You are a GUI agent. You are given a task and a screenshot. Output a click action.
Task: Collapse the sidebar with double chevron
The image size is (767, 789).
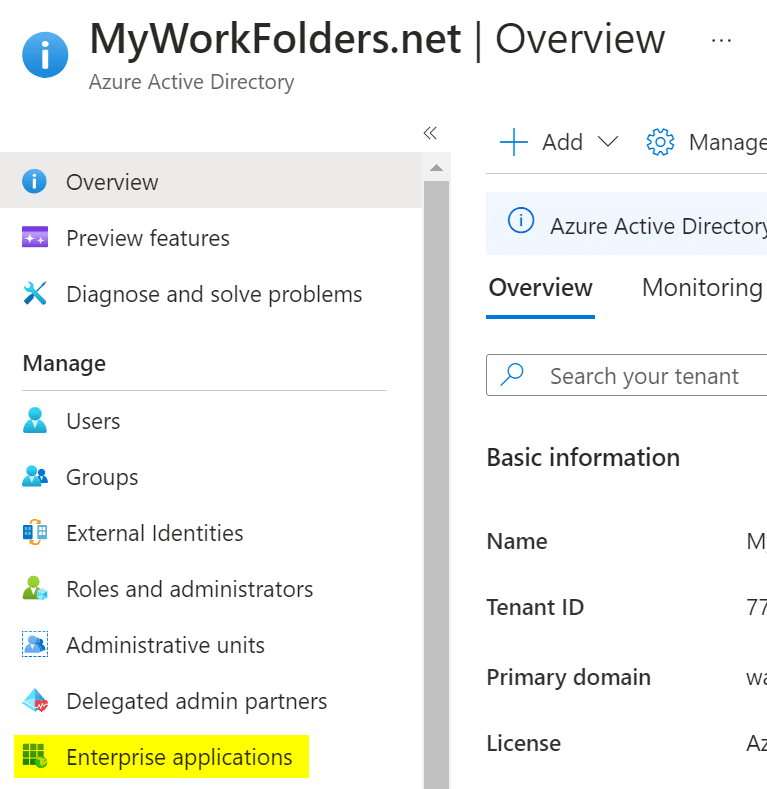click(x=430, y=133)
